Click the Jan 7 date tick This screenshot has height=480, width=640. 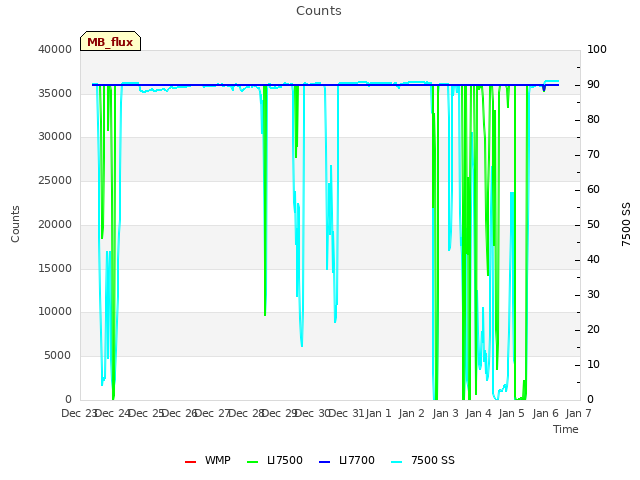pyautogui.click(x=578, y=413)
